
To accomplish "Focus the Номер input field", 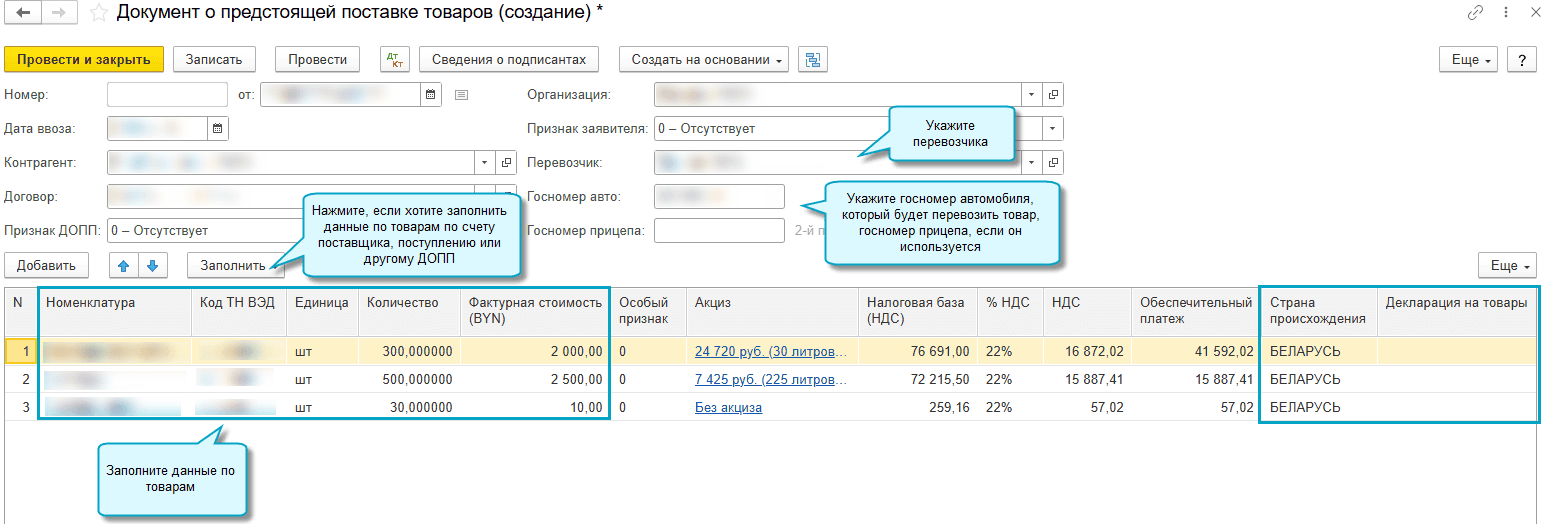I will pyautogui.click(x=167, y=95).
